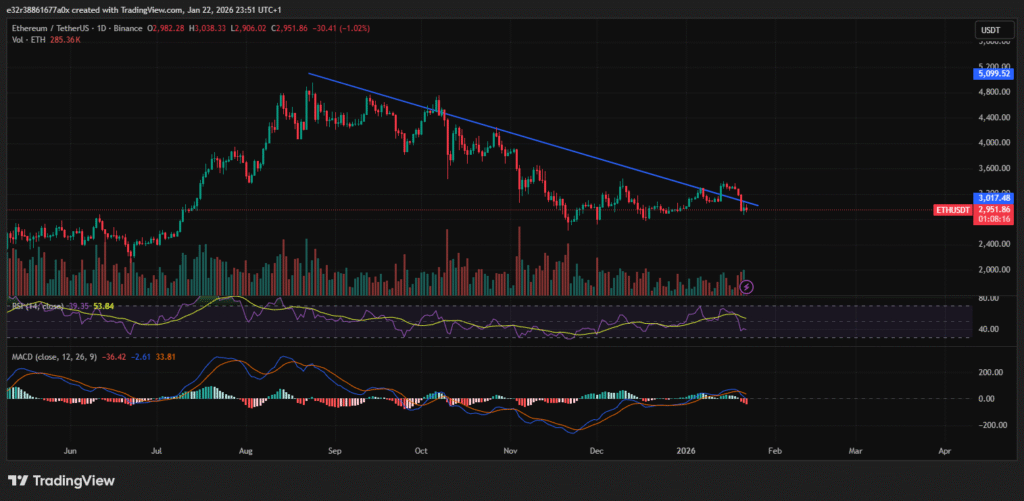Select the Vol · ETH indicator legend
1024x501 pixels.
click(x=27, y=40)
